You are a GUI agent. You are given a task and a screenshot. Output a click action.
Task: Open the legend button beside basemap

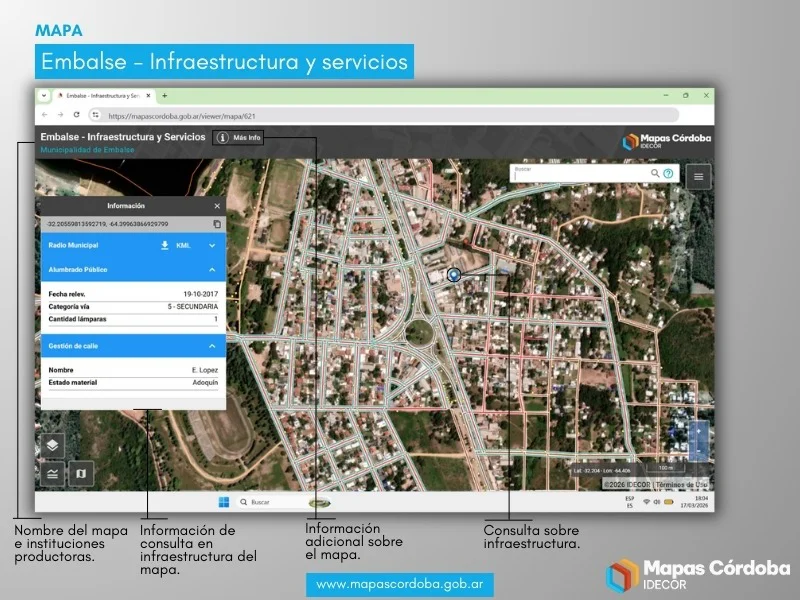53,473
